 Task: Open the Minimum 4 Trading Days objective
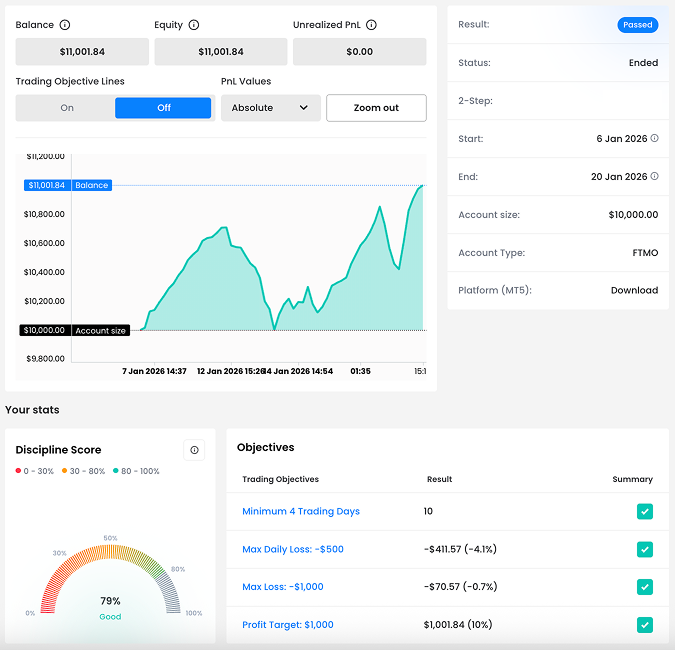[300, 512]
